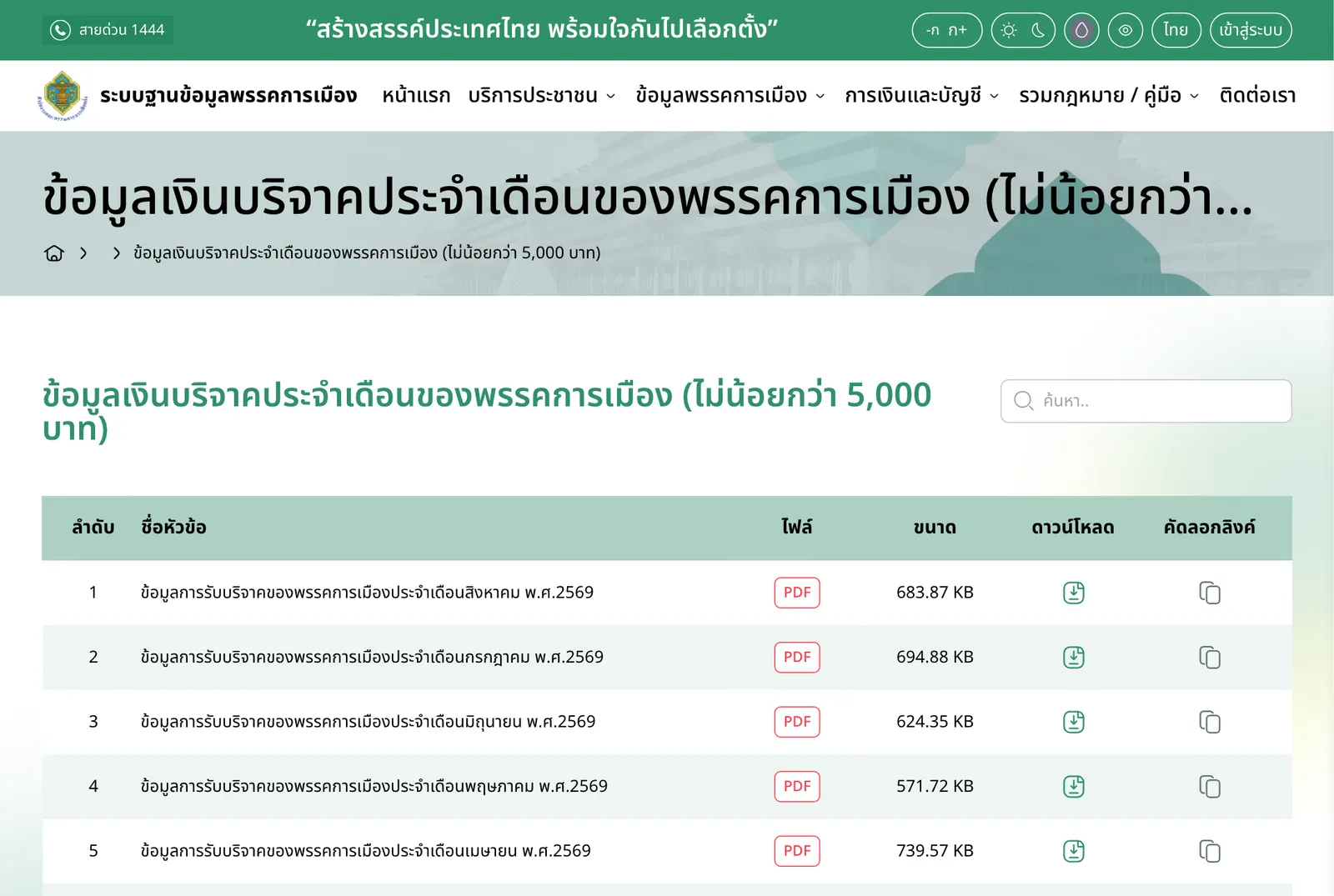Open the ไทย language selector
Screen dimensions: 1334x896
[1176, 30]
